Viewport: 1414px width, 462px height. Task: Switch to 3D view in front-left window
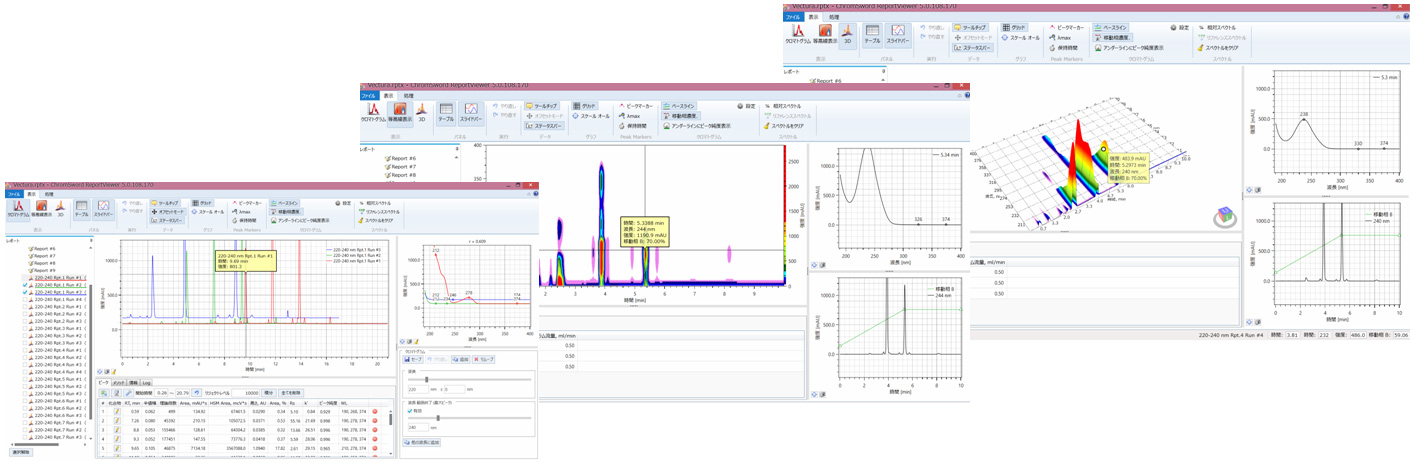point(60,209)
